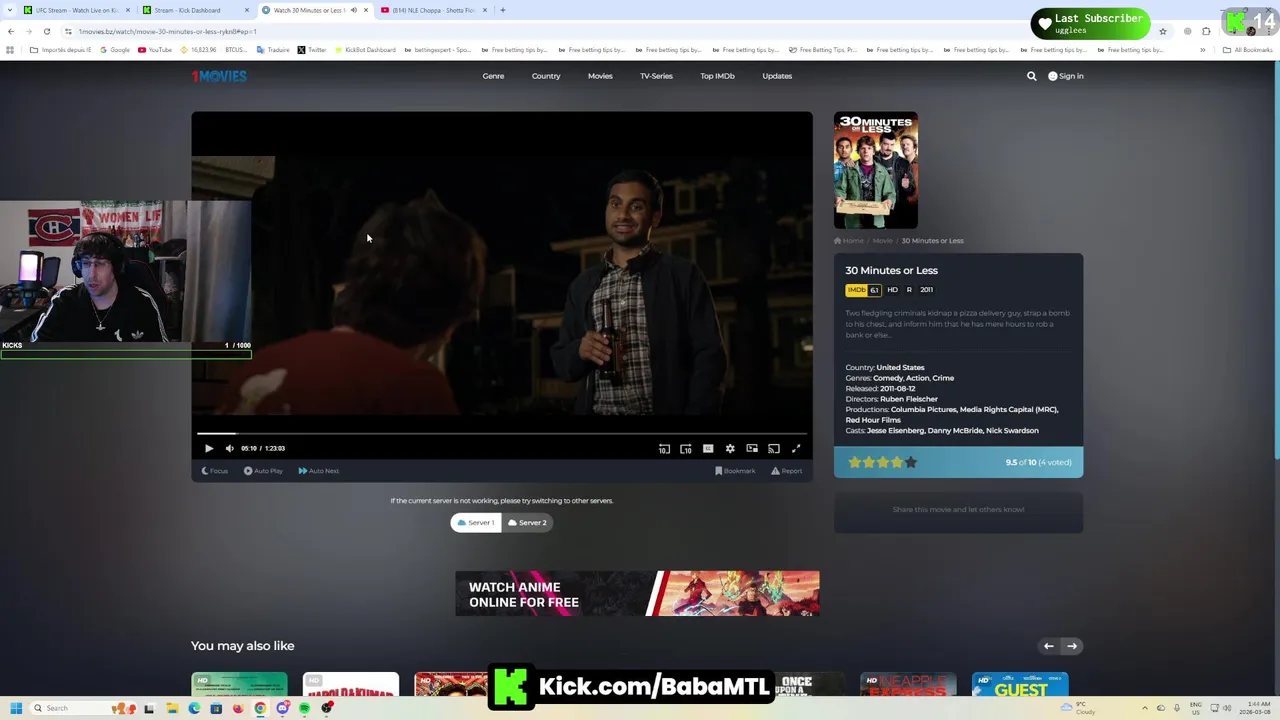Open the player settings gear
The image size is (1280, 720).
click(730, 449)
